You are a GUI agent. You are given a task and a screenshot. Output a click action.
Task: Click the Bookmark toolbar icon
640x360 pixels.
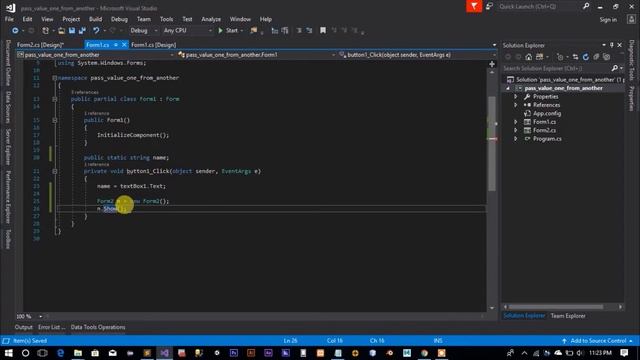click(x=323, y=31)
